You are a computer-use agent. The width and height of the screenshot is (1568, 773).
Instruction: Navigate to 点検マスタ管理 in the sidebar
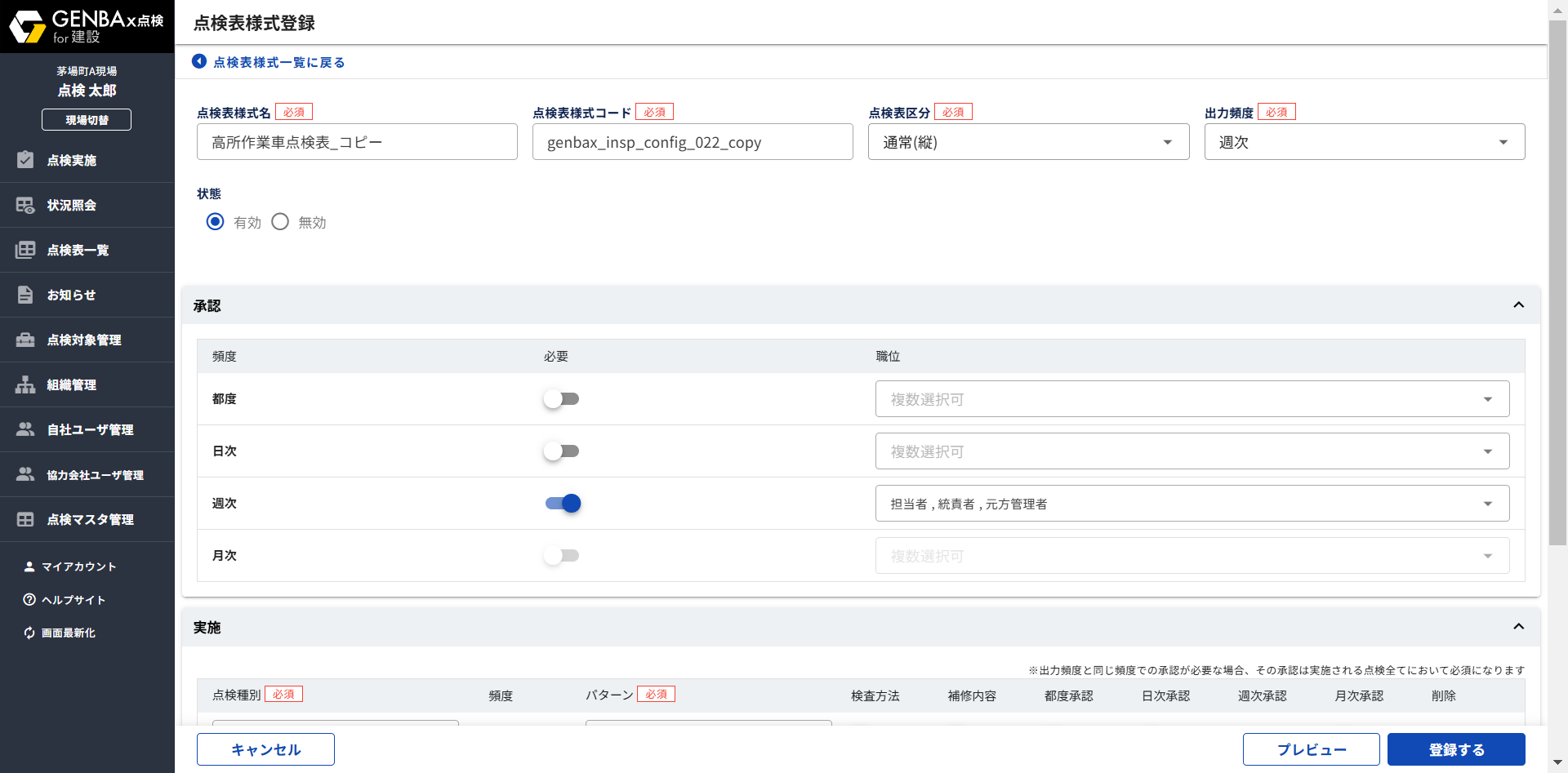pos(24,519)
